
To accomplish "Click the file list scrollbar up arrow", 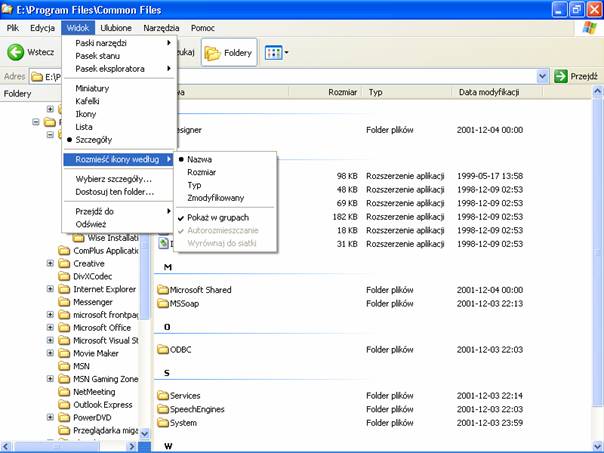I will click(597, 92).
